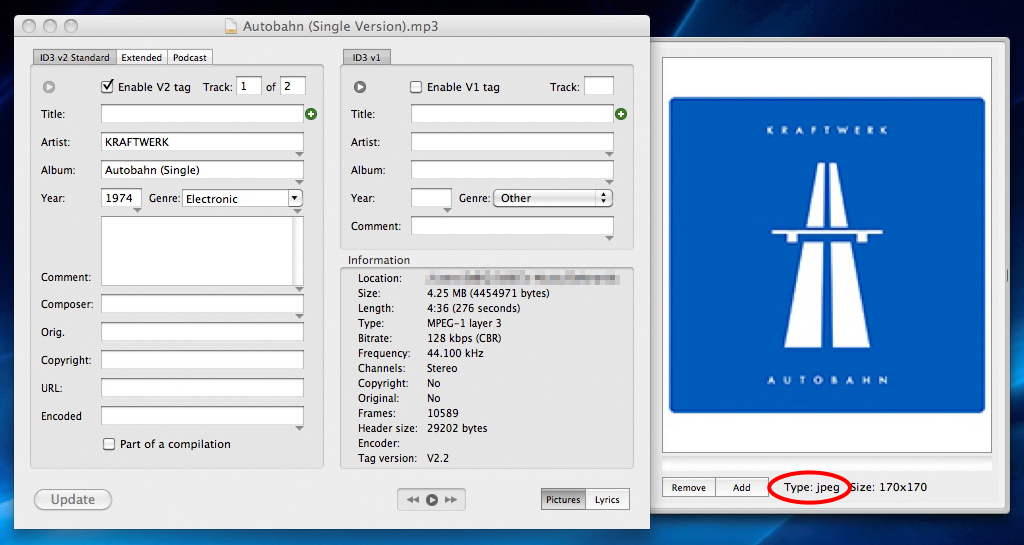Viewport: 1024px width, 545px height.
Task: Click the V1 Comment input field
Action: click(x=513, y=226)
